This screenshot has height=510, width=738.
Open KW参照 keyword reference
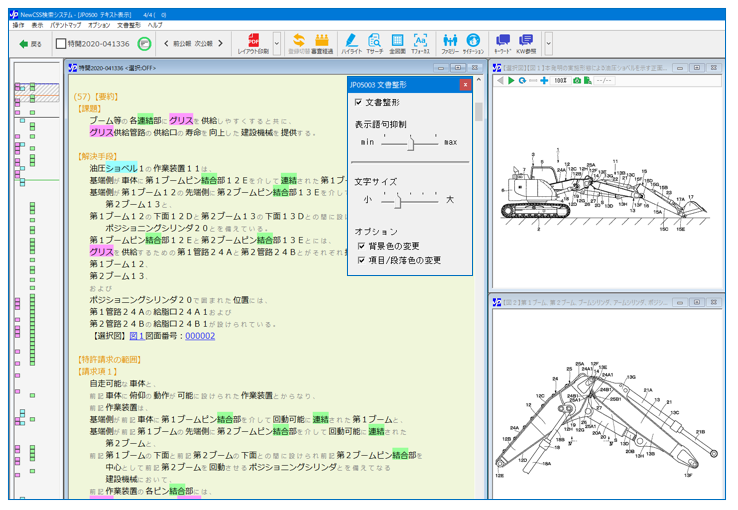526,44
